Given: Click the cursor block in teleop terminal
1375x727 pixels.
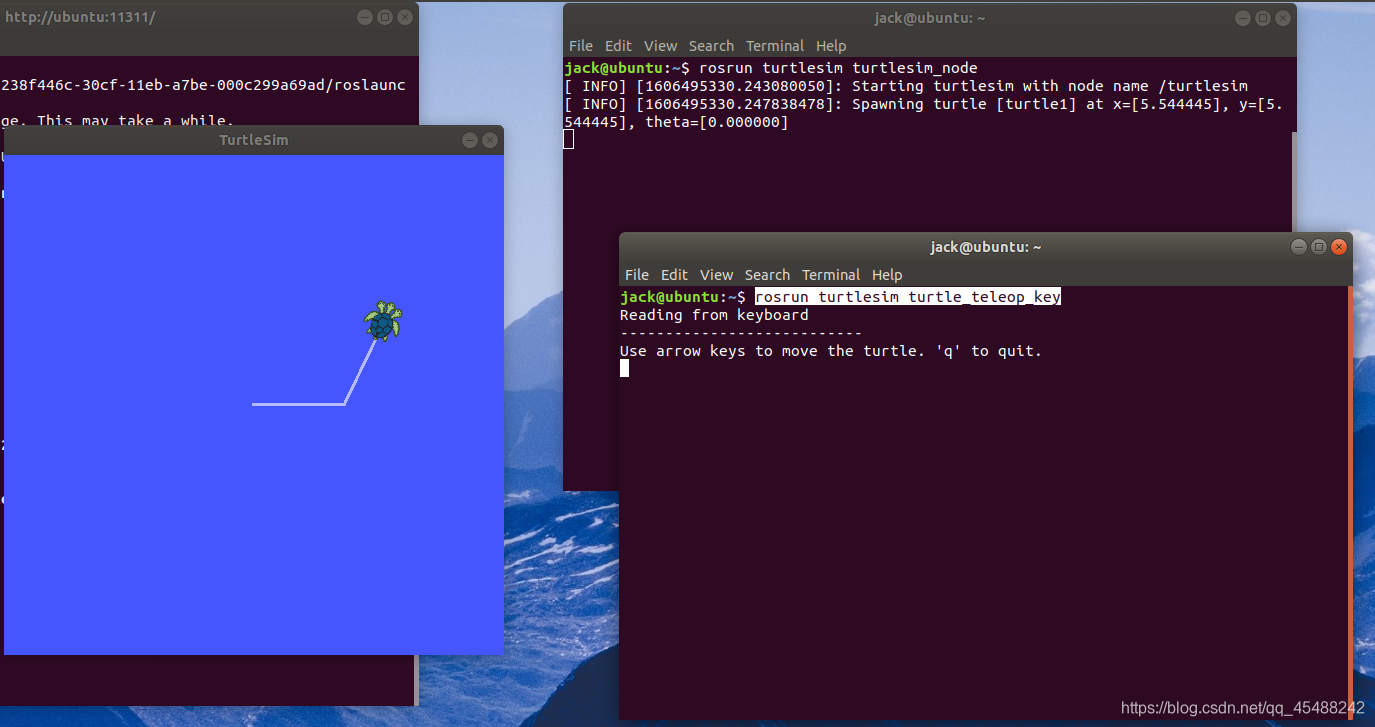Looking at the screenshot, I should coord(625,368).
